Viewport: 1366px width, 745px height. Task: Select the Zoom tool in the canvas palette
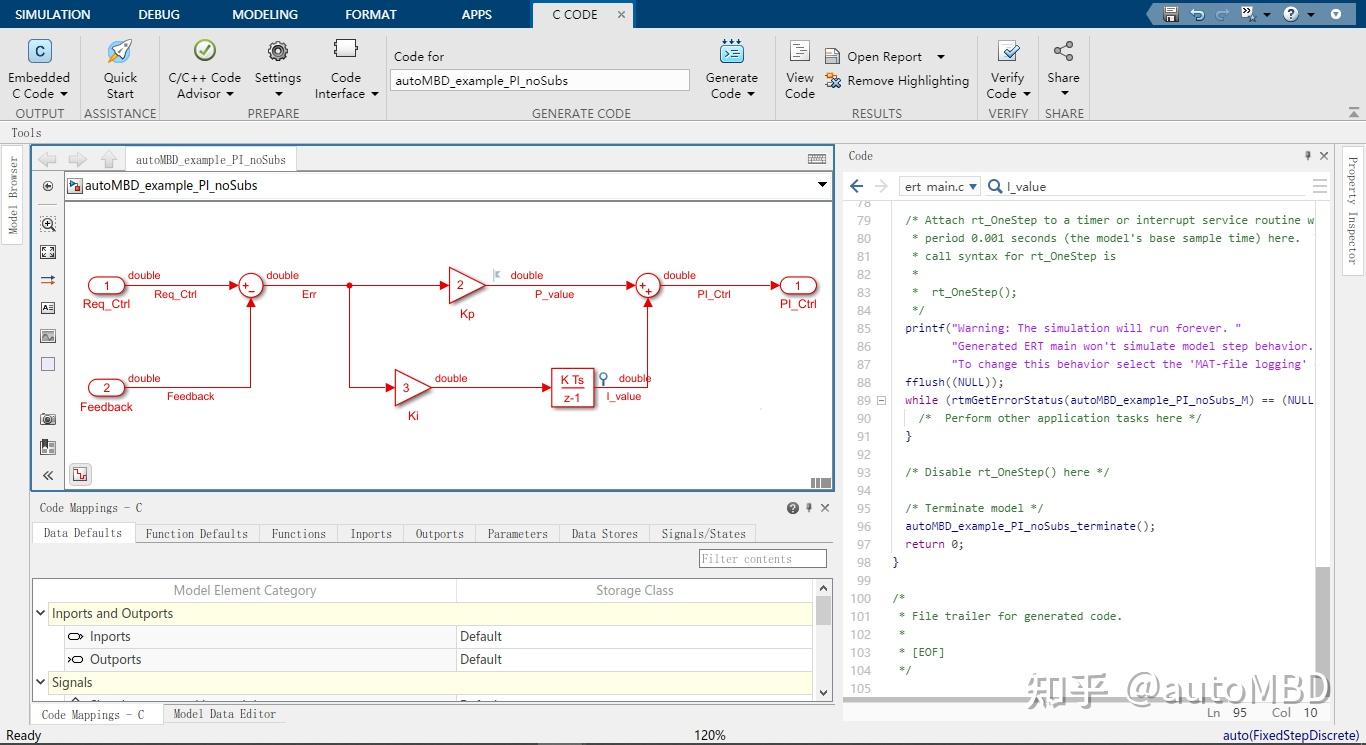(x=48, y=224)
